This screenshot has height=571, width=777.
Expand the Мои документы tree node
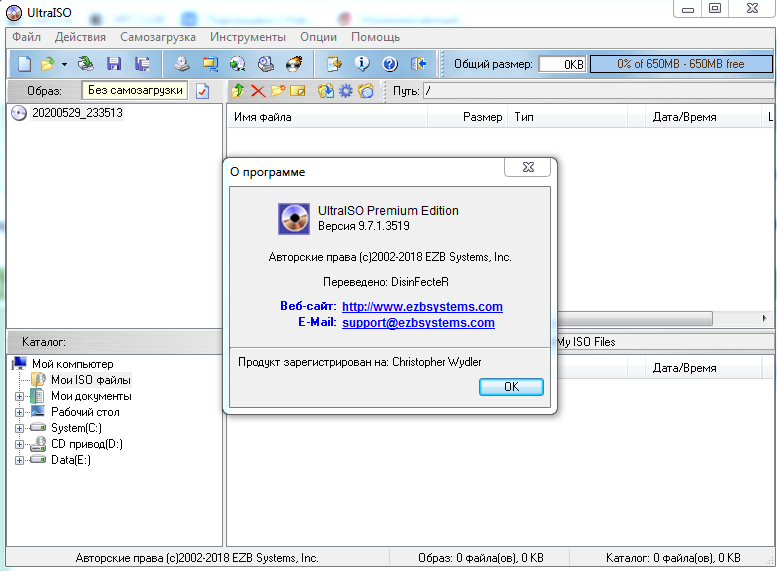point(19,396)
